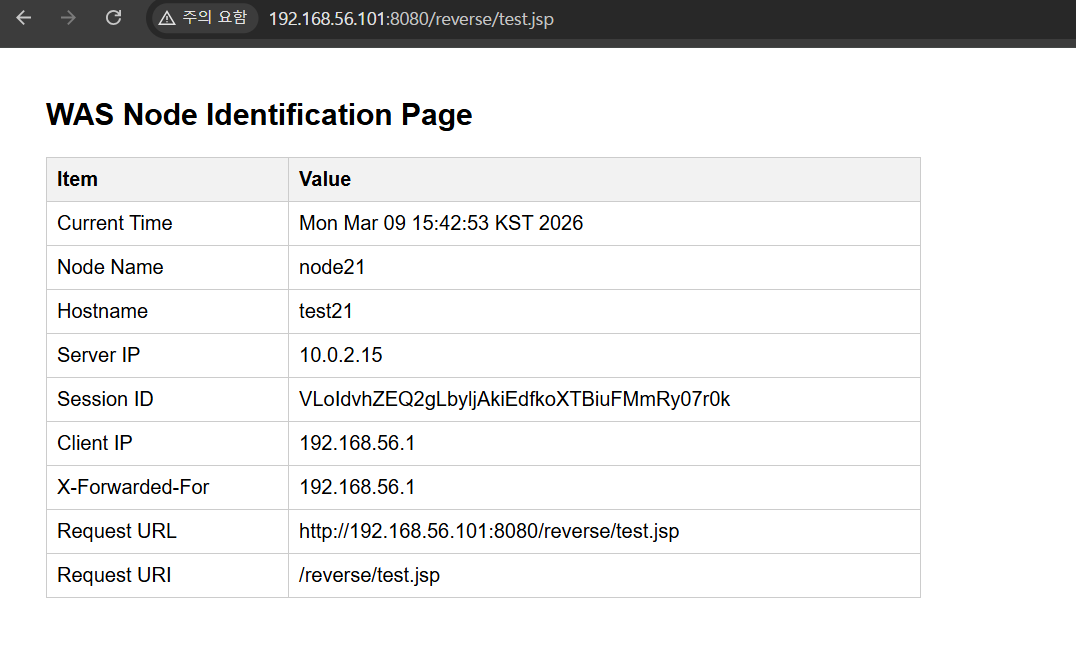The image size is (1076, 659).
Task: Select the Item column header
Action: tap(167, 180)
